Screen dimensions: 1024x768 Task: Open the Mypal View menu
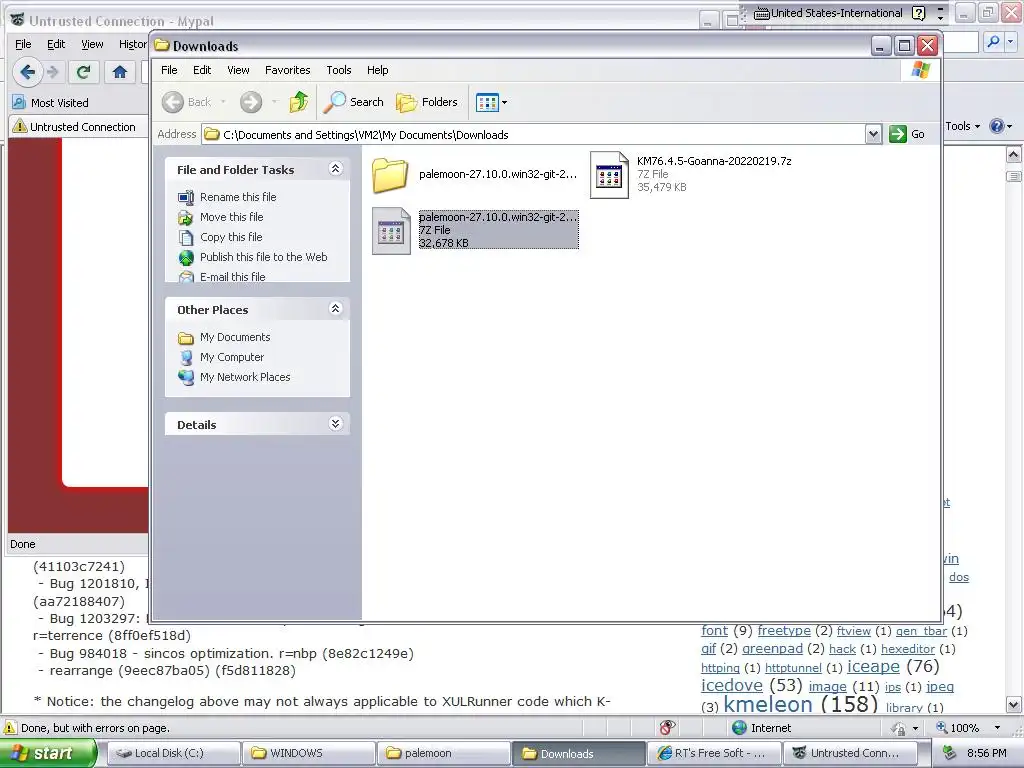tap(92, 44)
